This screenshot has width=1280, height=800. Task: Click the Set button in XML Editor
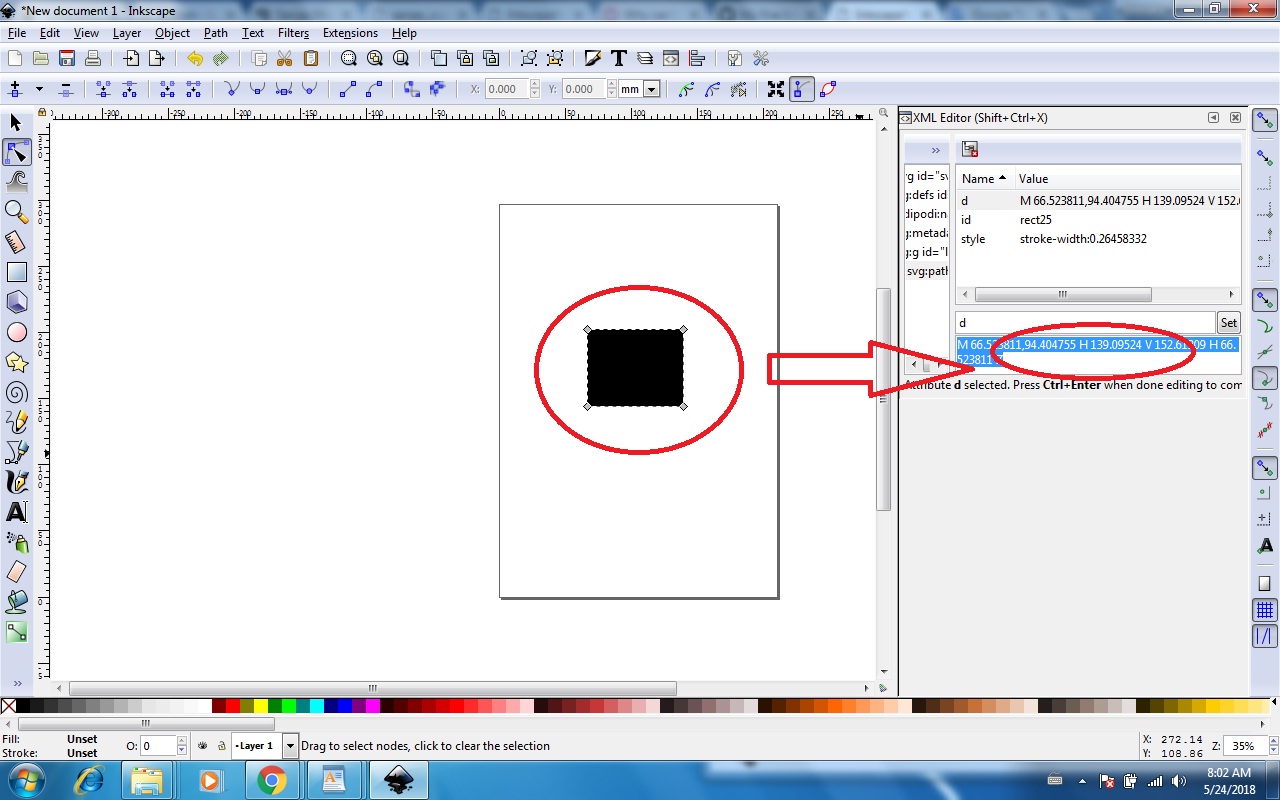[x=1228, y=322]
